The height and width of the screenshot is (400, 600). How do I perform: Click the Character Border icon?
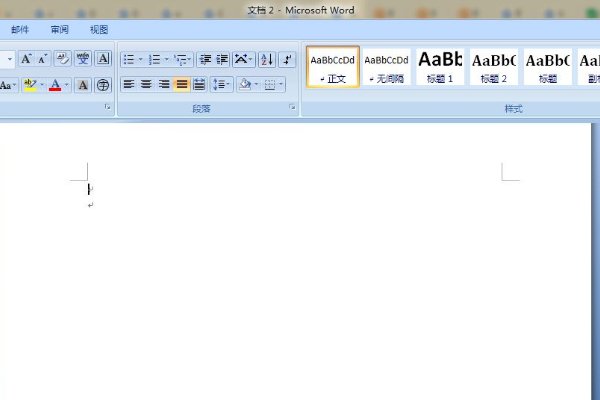103,59
